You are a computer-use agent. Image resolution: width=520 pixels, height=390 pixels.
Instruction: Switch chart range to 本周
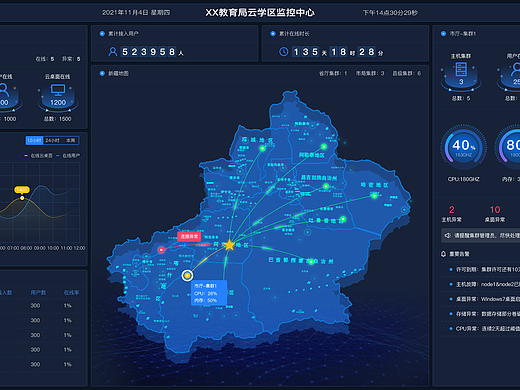click(70, 141)
